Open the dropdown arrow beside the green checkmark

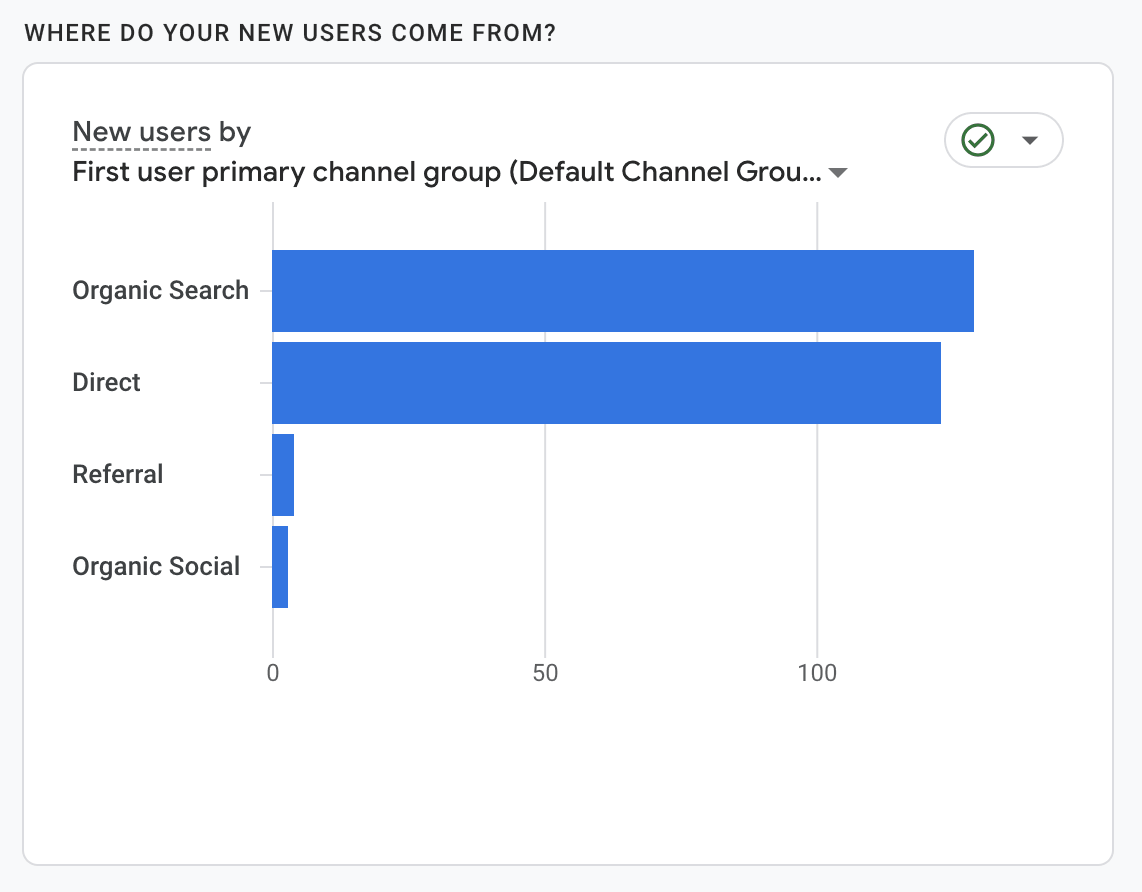tap(1030, 140)
